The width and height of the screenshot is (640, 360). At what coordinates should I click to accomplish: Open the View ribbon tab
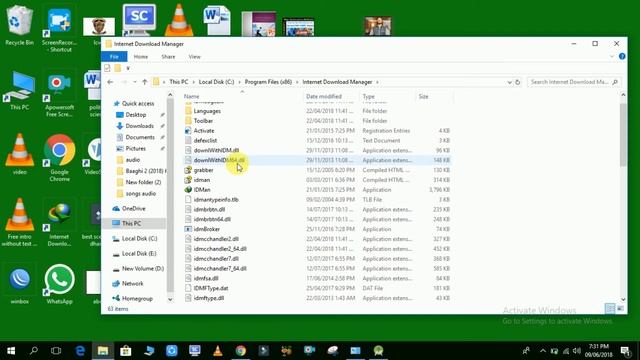[195, 56]
